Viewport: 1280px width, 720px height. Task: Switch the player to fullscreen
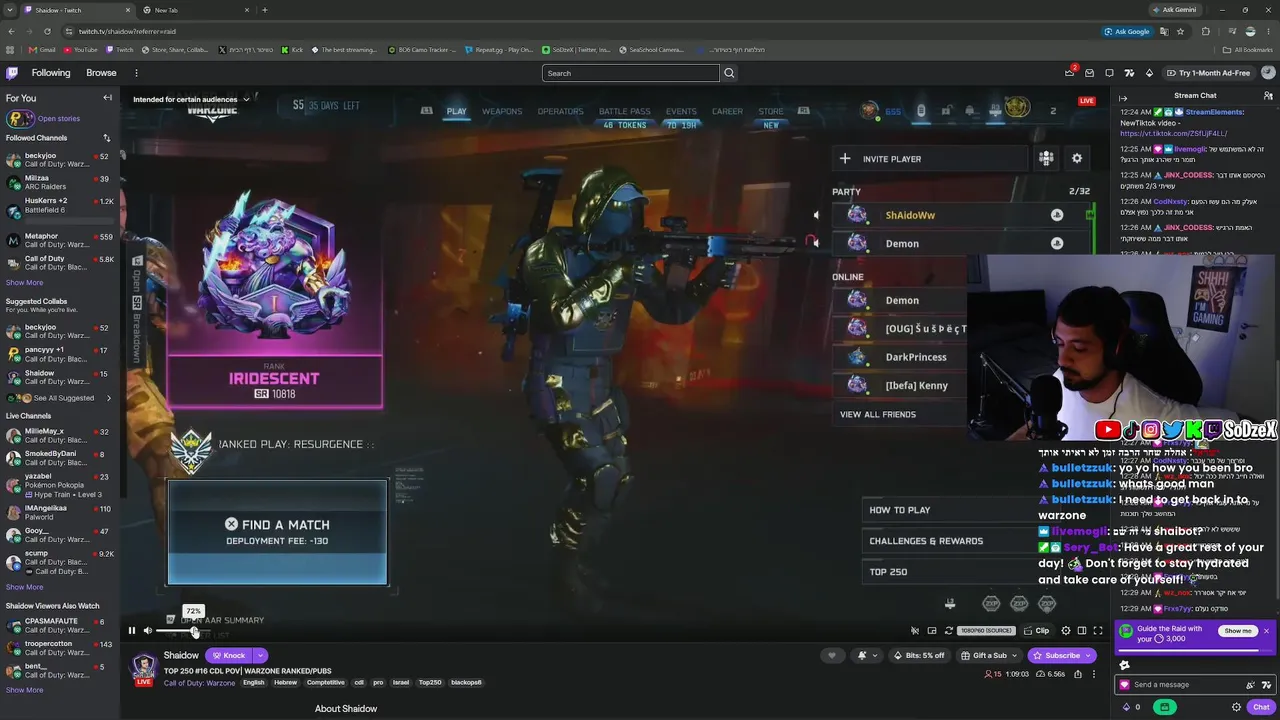(x=1098, y=630)
